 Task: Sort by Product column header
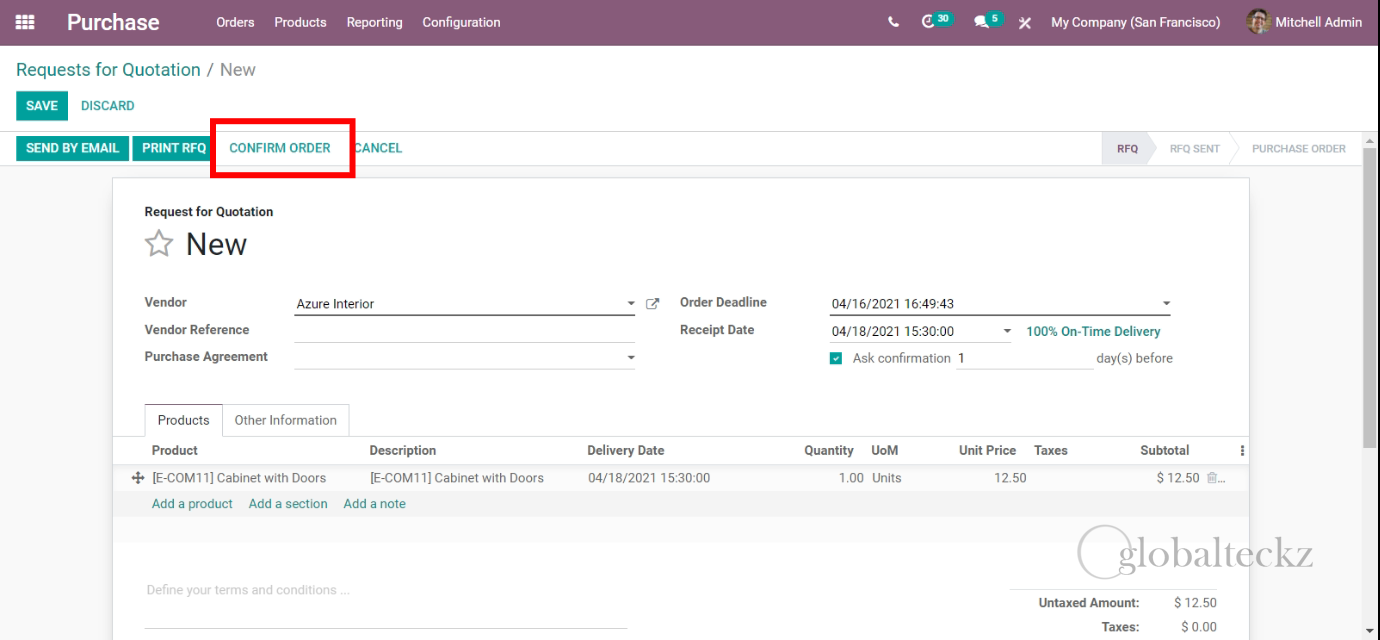175,451
